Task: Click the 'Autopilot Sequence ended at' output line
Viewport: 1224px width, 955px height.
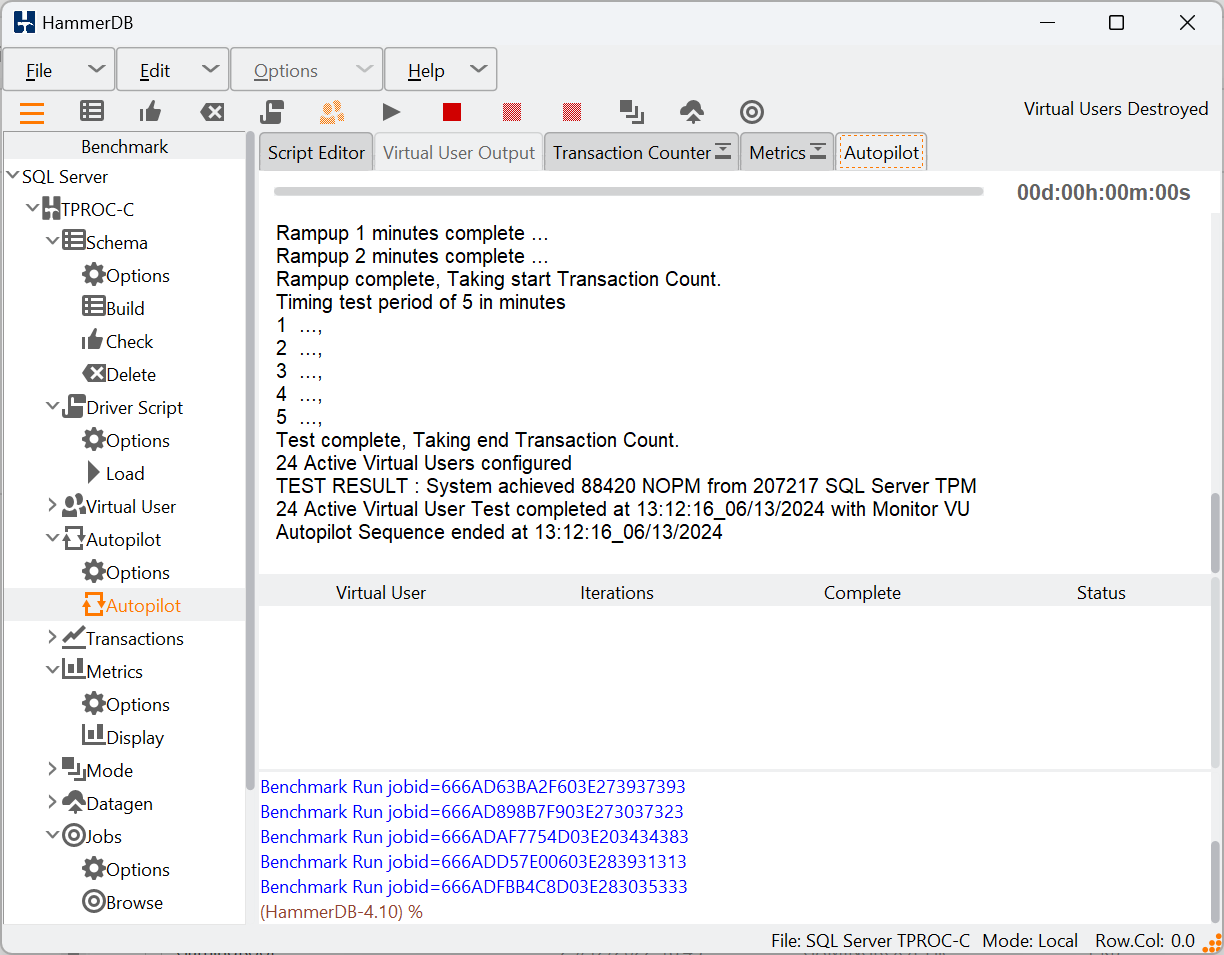Action: [499, 532]
